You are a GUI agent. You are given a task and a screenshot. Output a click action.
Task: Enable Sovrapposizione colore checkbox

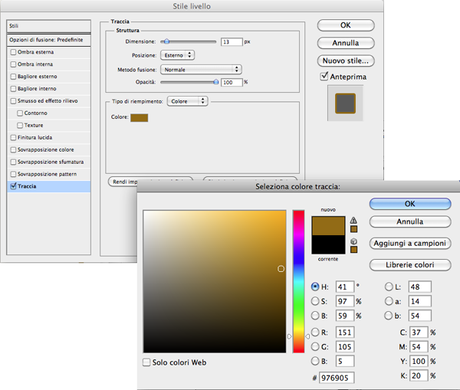13,150
